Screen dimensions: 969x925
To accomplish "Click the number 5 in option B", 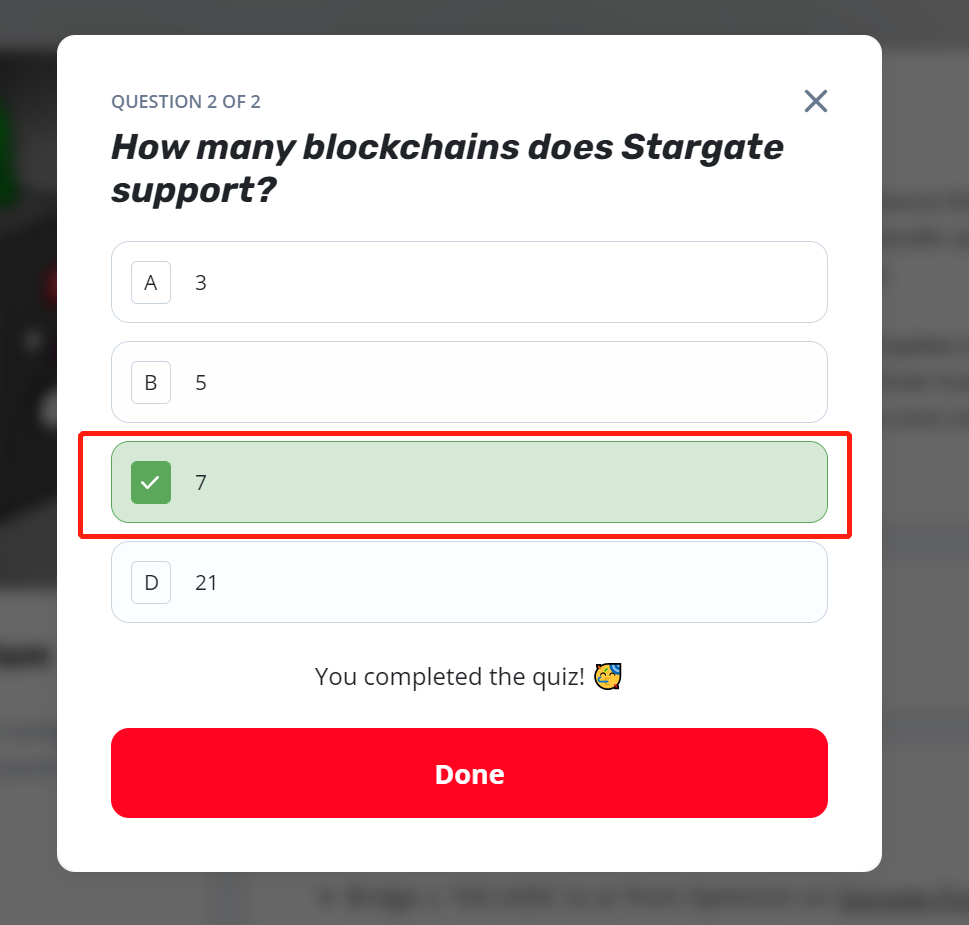I will 201,382.
